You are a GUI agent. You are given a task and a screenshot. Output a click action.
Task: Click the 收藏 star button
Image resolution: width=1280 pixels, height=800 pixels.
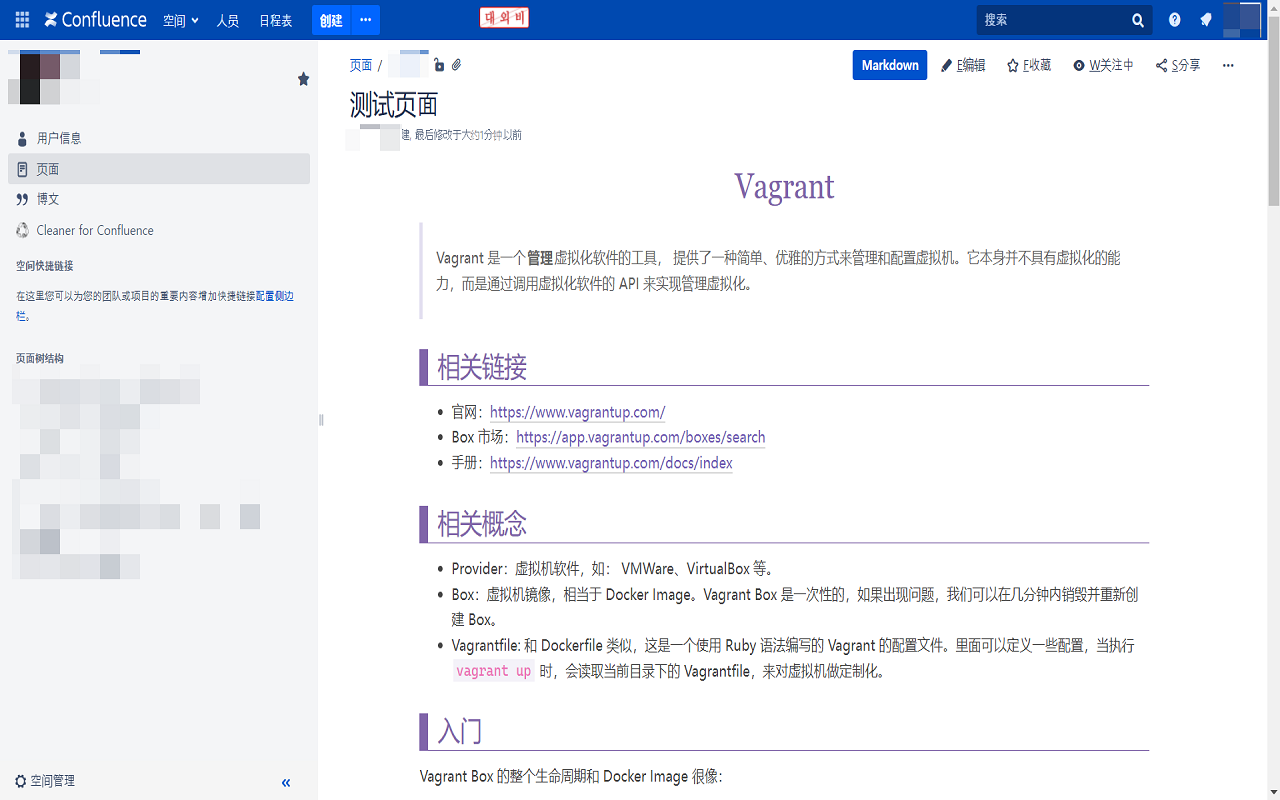(1029, 65)
